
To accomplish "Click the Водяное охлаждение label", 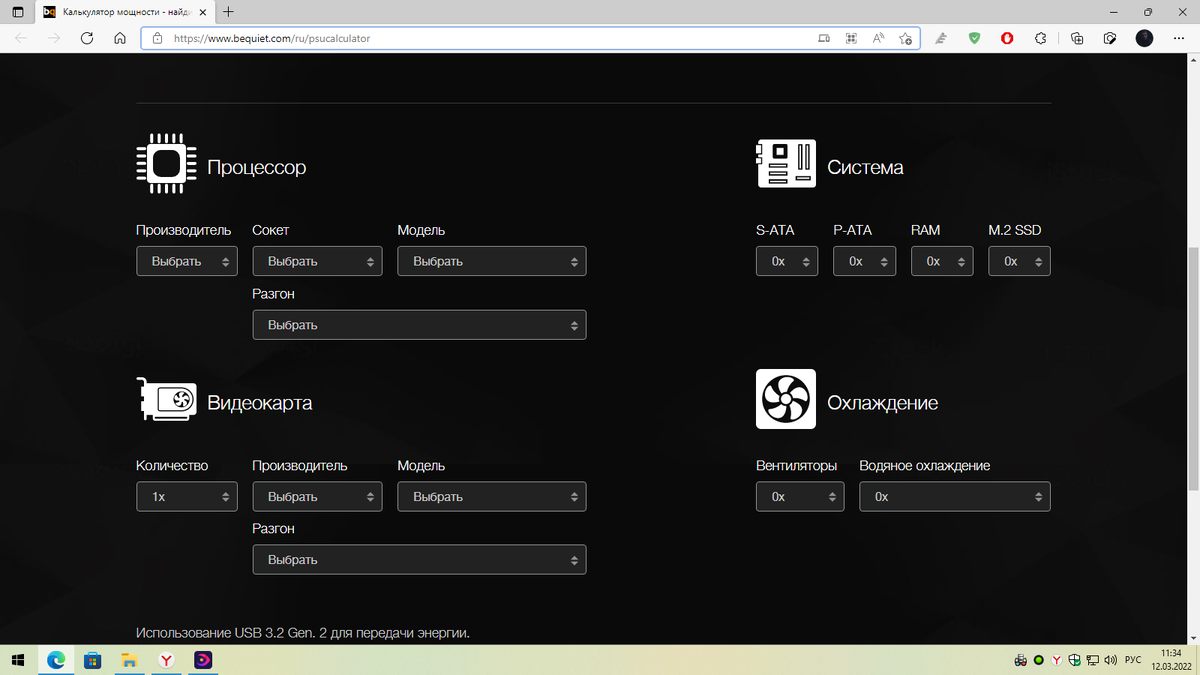I will [x=925, y=466].
